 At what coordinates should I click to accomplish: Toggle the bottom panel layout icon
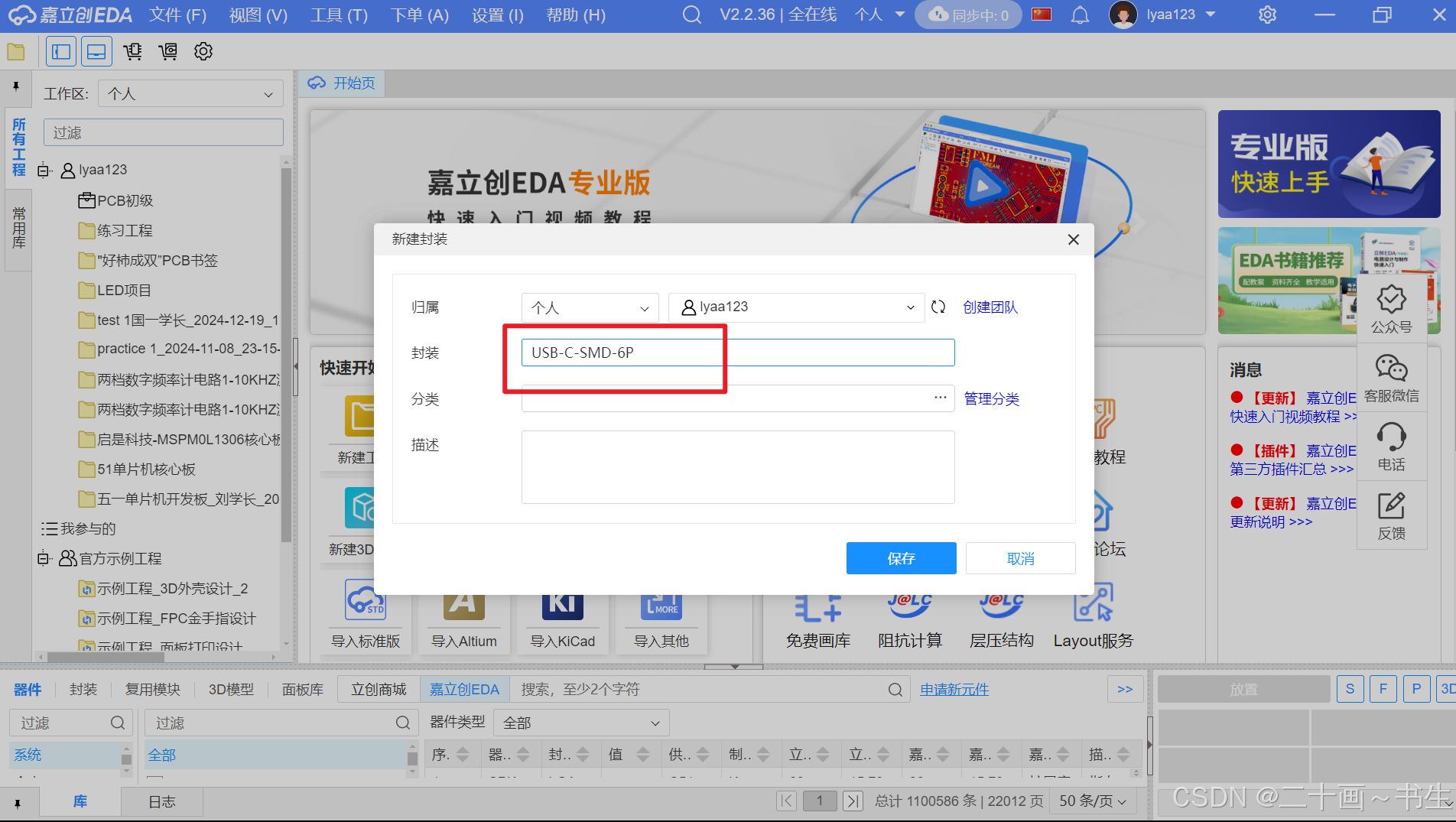[x=96, y=52]
